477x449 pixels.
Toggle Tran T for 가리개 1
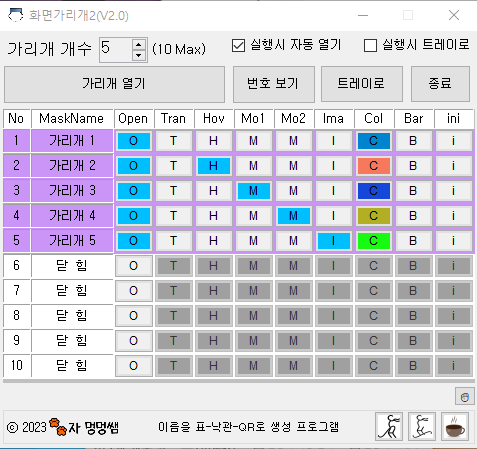pyautogui.click(x=173, y=141)
